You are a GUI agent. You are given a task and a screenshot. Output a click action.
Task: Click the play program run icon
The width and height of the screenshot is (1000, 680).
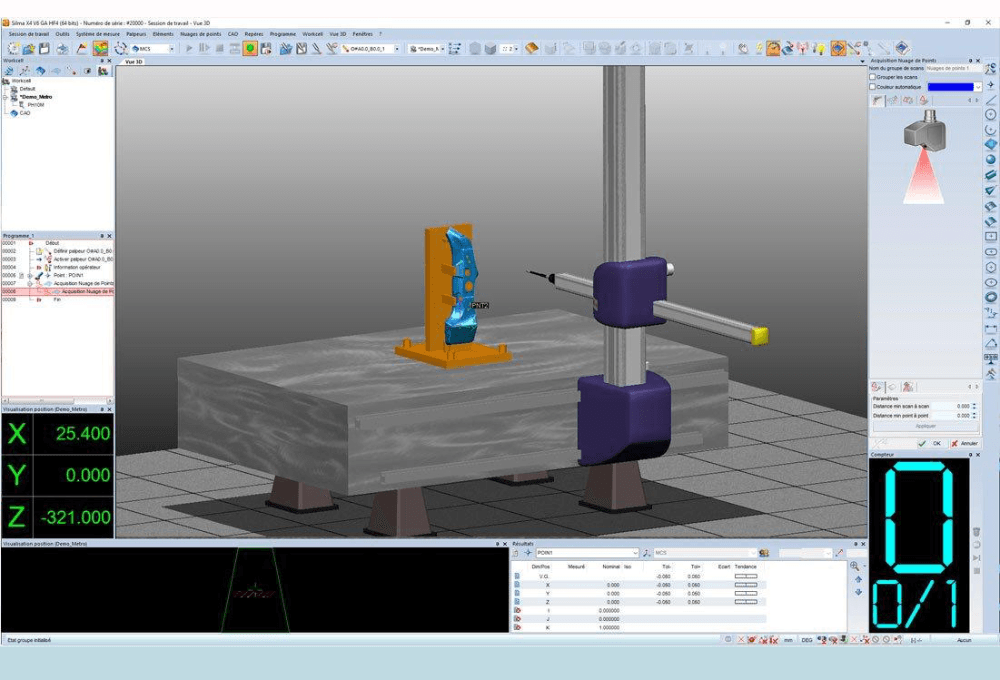coord(189,48)
